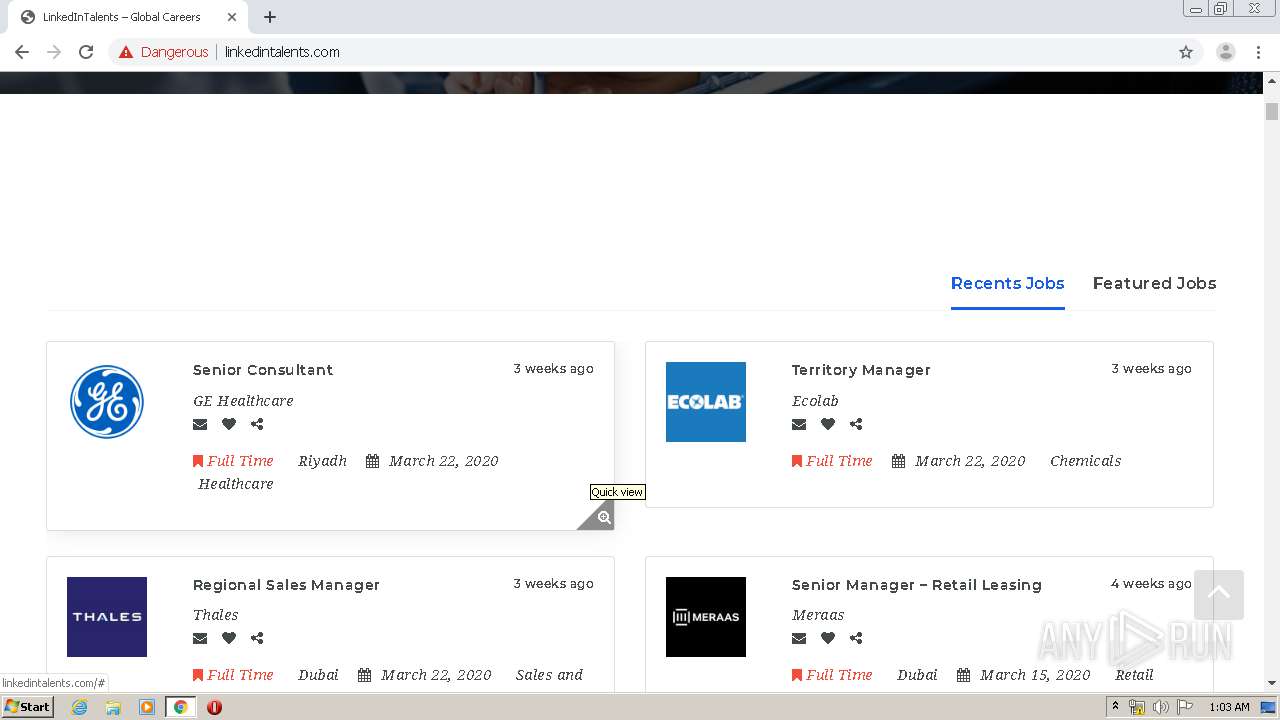Open Senior Consultant job title

[263, 370]
